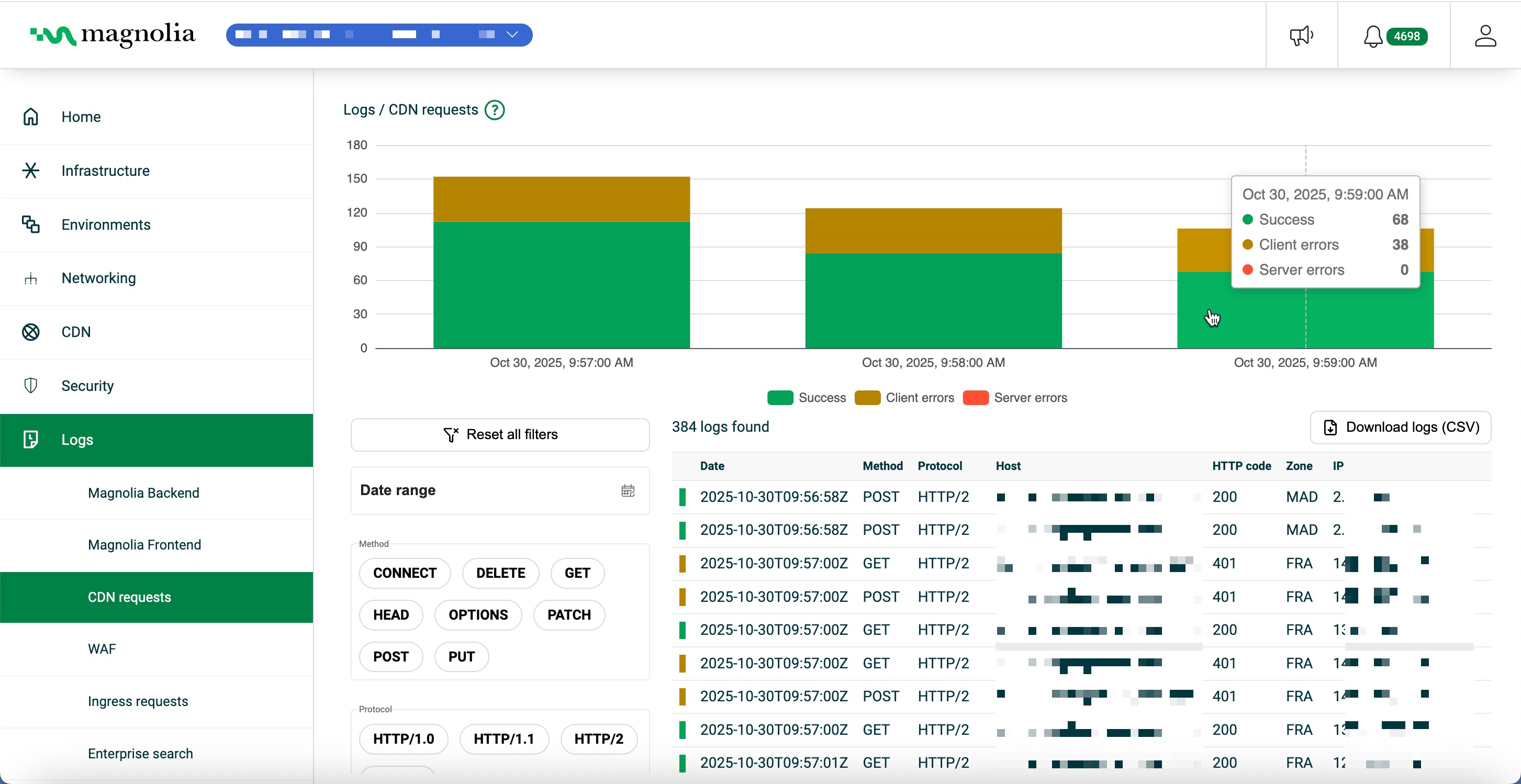Toggle Server errors series in legend

coord(1014,398)
